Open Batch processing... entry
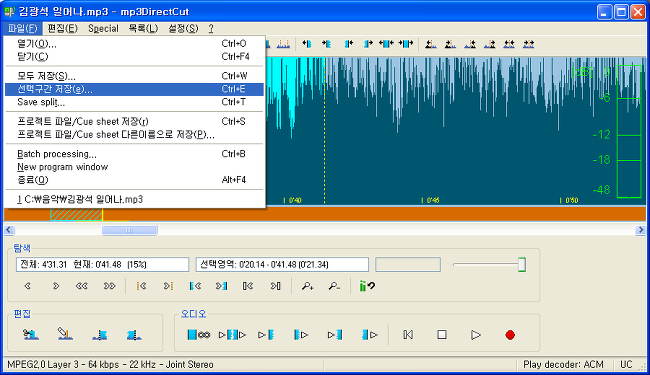 134,154
